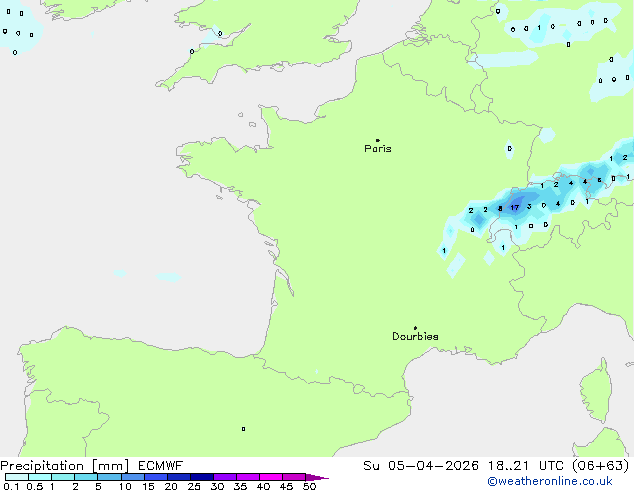Click the '(06+63)' forecast offset text
Viewport: 634px width, 490px height.
(x=601, y=466)
